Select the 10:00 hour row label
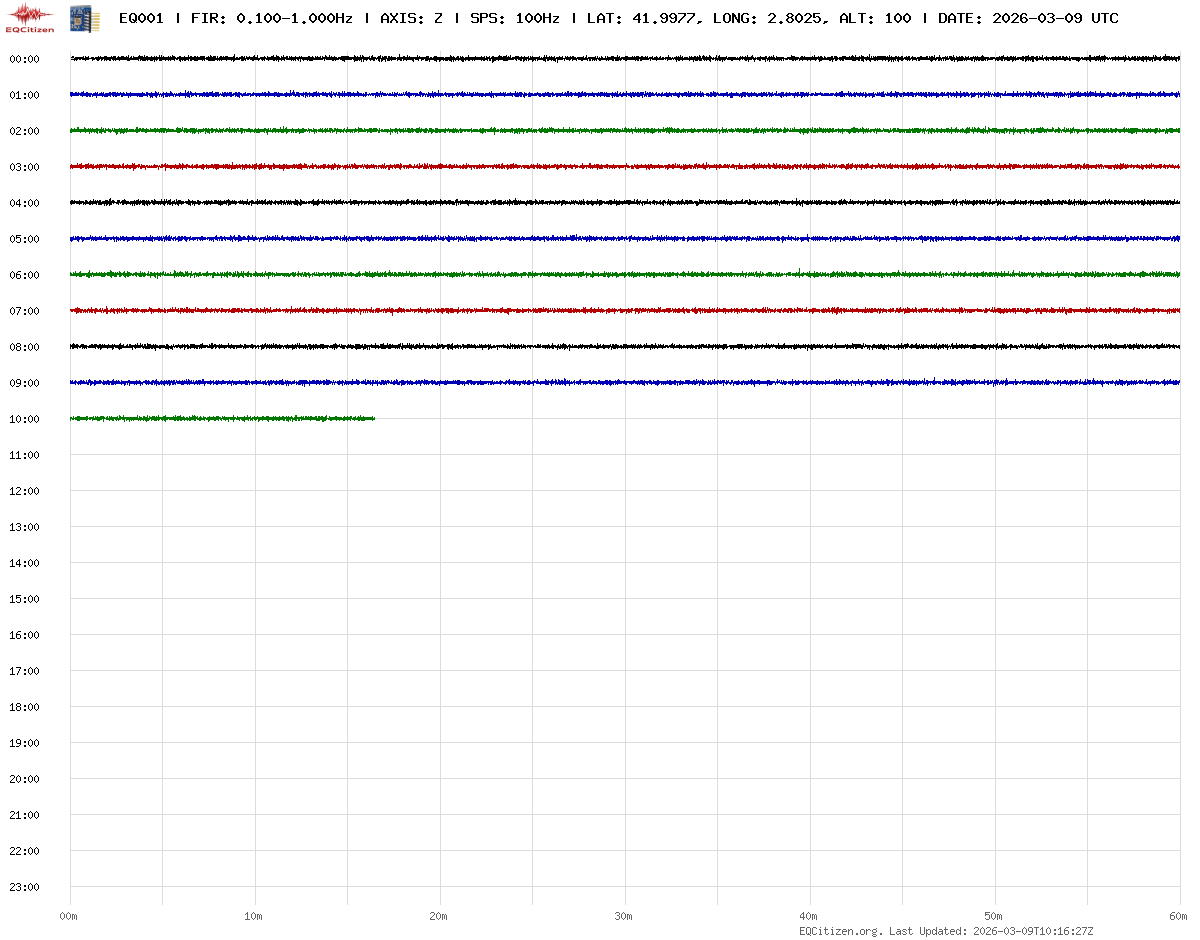Image resolution: width=1200 pixels, height=940 pixels. pos(24,419)
